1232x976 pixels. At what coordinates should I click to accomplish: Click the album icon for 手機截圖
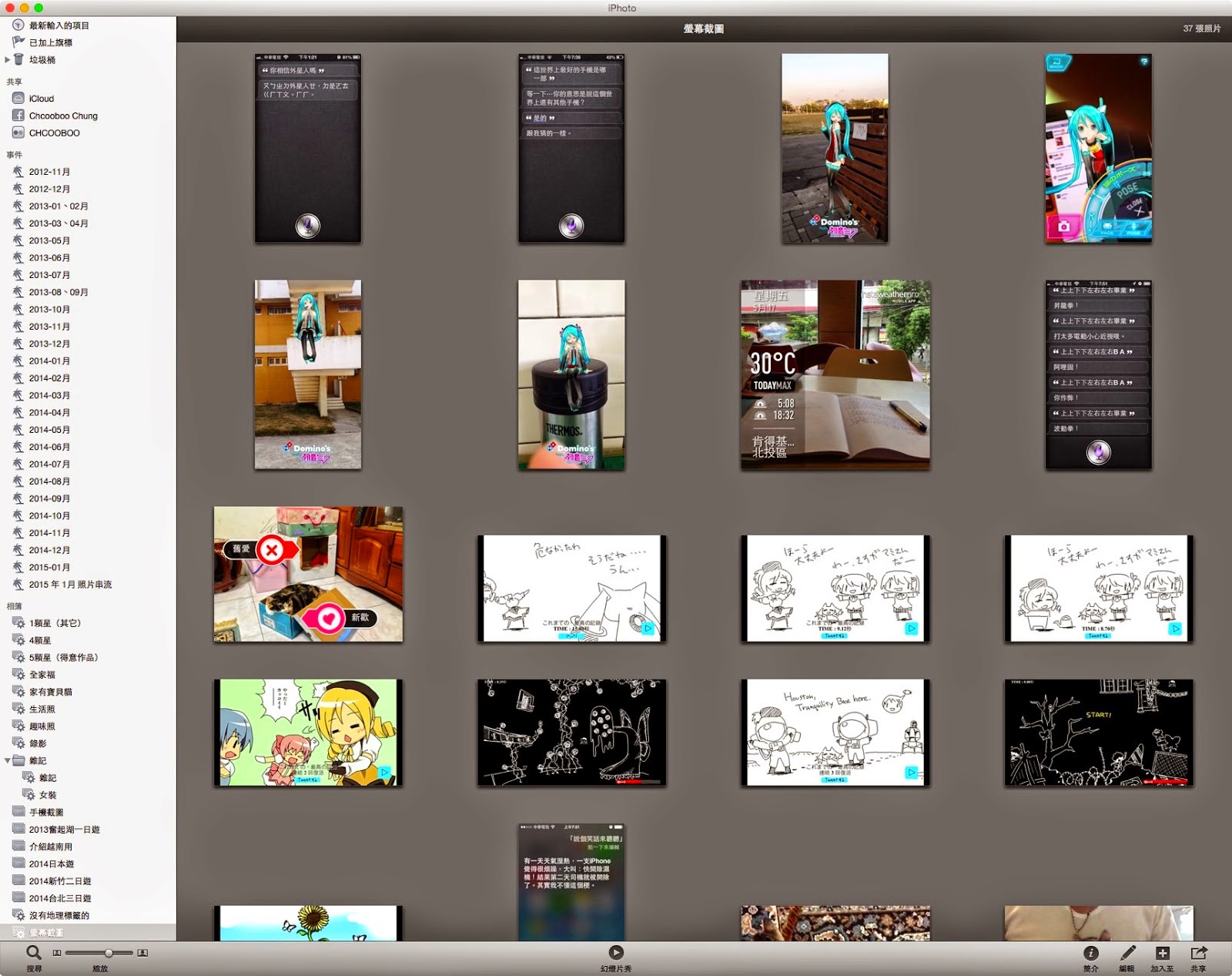click(x=18, y=811)
